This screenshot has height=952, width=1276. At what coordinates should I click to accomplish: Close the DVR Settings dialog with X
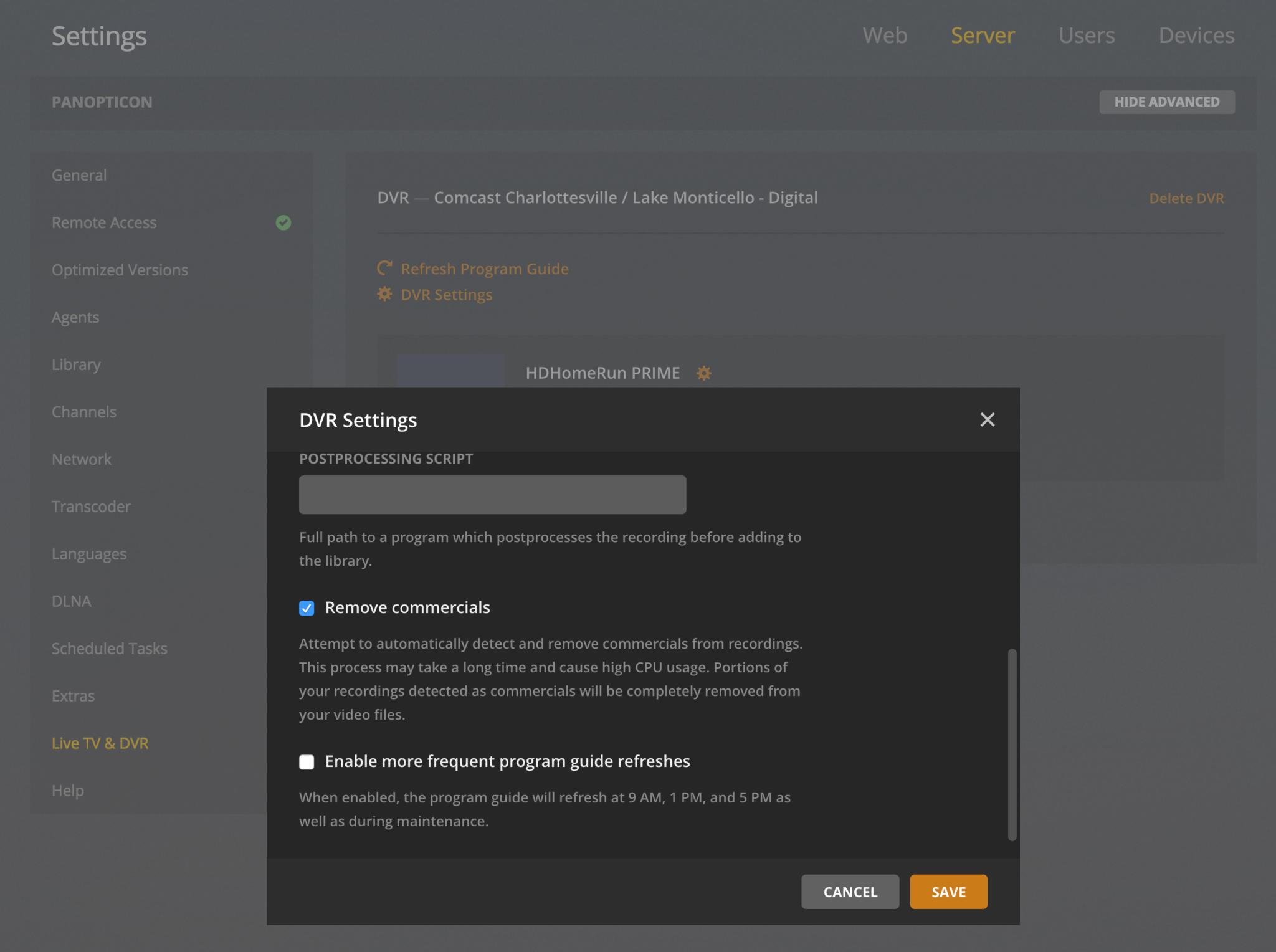pos(987,419)
